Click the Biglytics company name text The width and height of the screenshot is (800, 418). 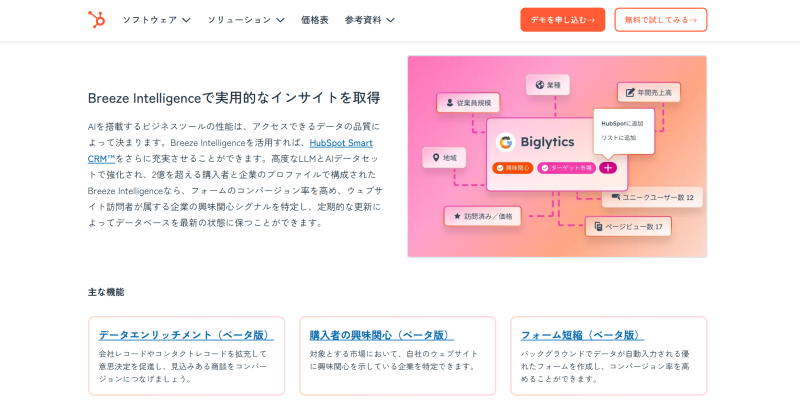coord(547,142)
